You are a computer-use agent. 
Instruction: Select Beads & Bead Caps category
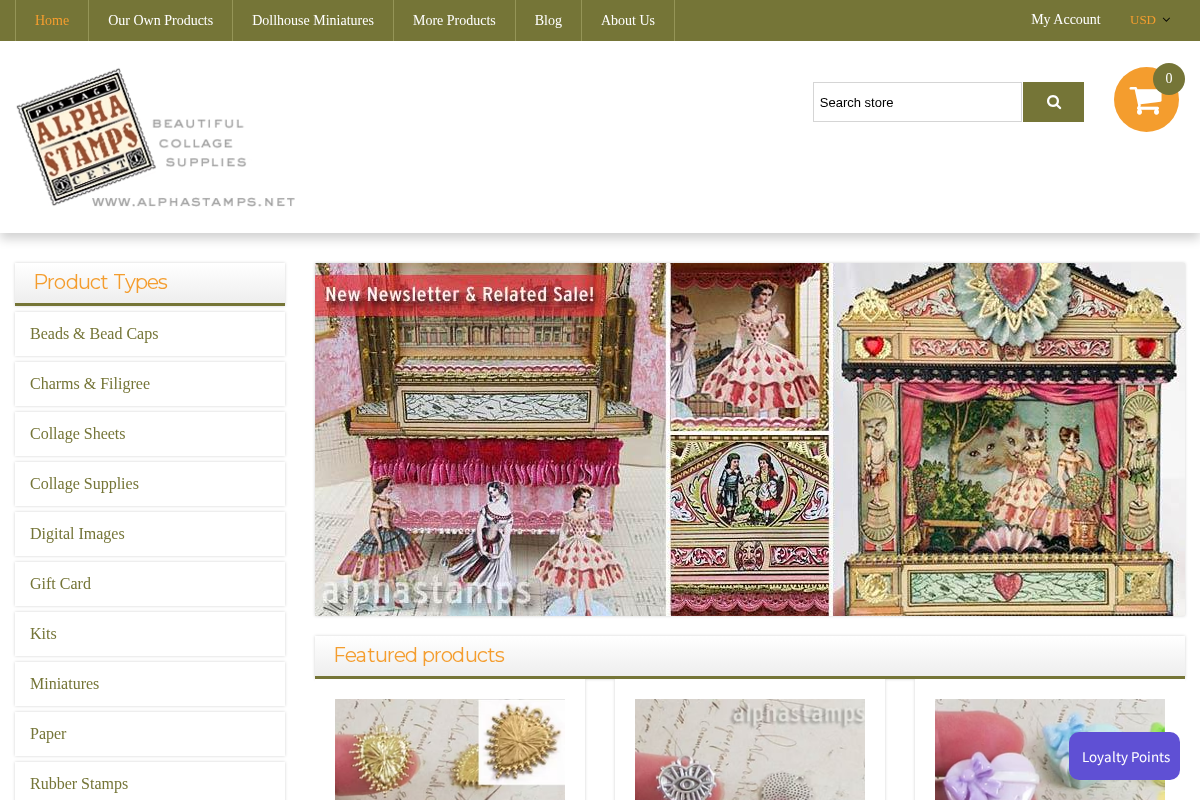tap(94, 333)
